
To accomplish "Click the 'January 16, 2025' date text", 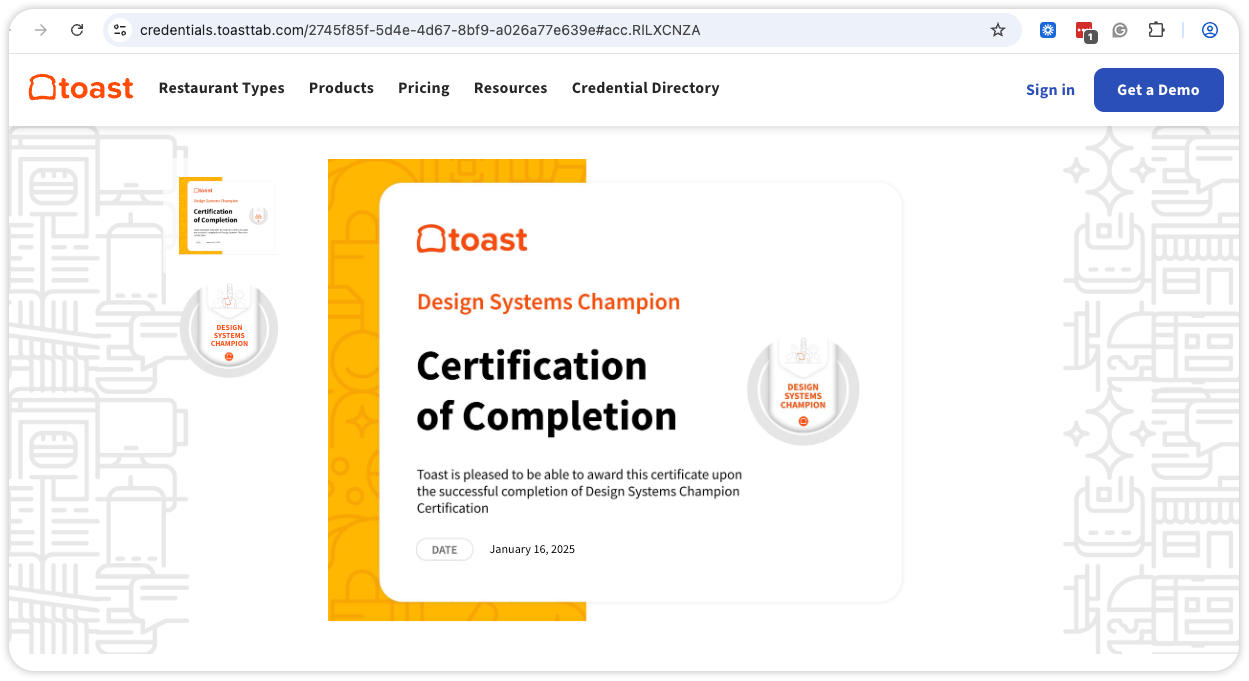I will click(x=532, y=549).
